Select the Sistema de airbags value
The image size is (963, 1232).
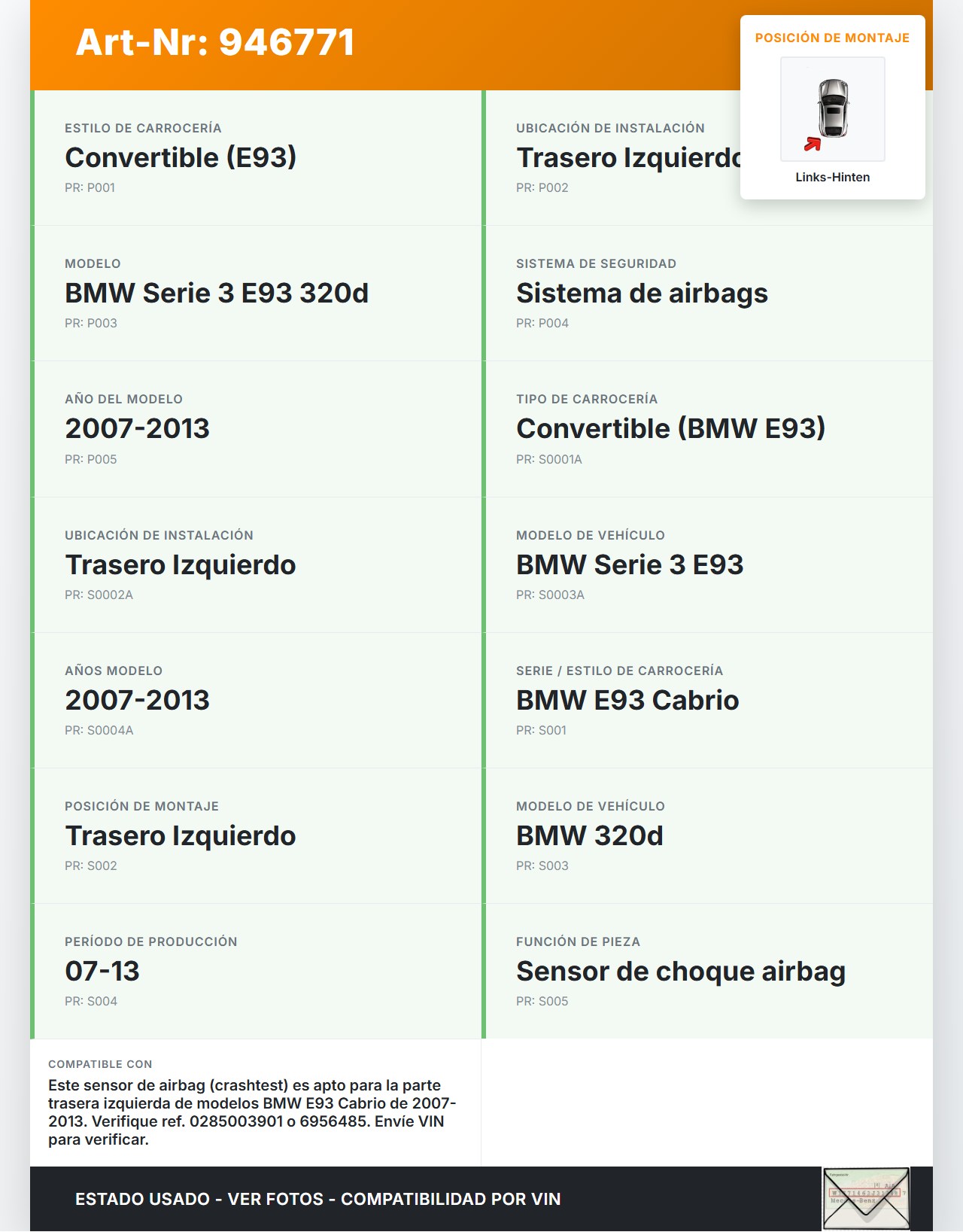click(642, 293)
